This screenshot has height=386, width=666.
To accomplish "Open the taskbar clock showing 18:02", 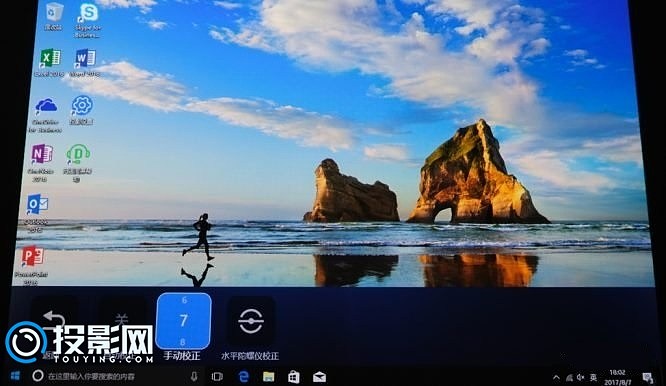I will click(x=617, y=377).
